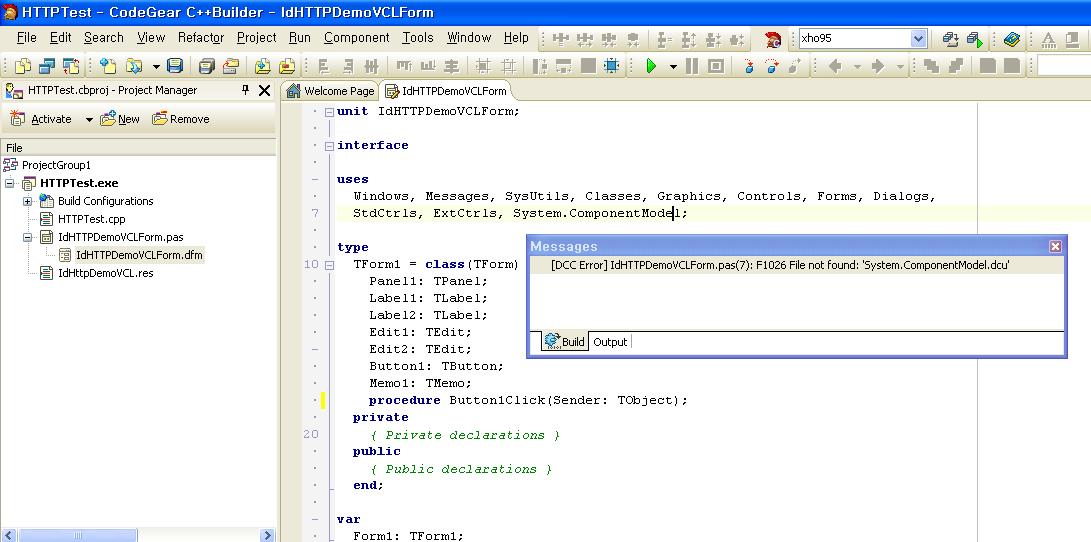
Task: Switch to the Output tab in Messages
Action: [610, 342]
